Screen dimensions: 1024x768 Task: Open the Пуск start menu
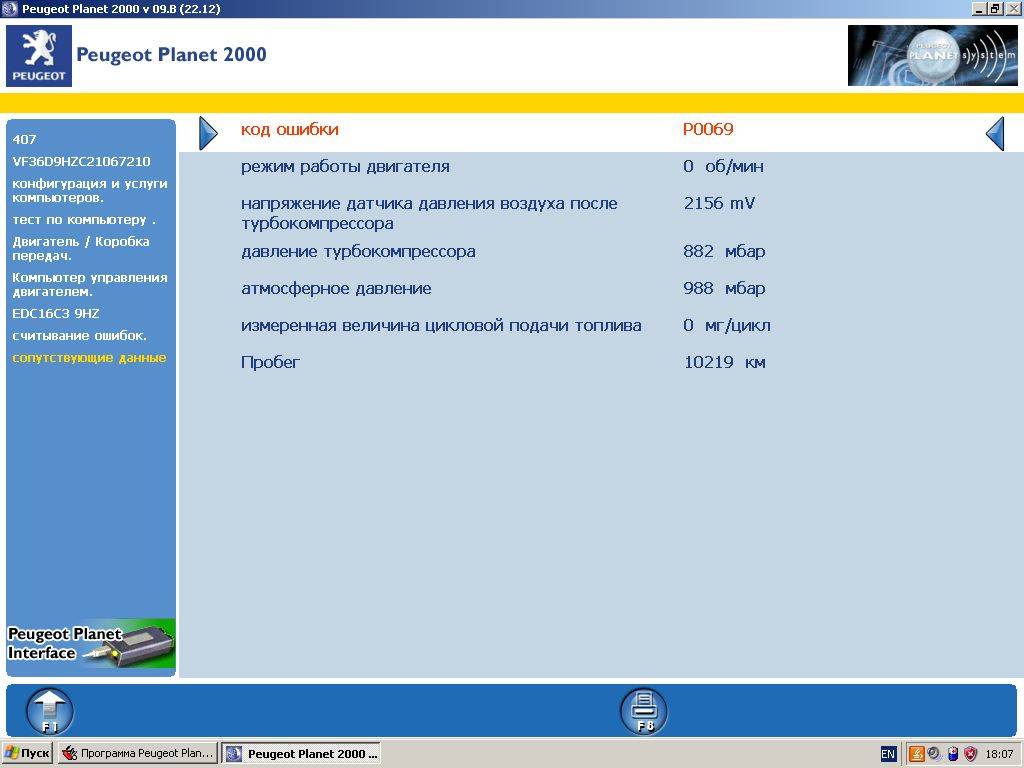(x=27, y=754)
